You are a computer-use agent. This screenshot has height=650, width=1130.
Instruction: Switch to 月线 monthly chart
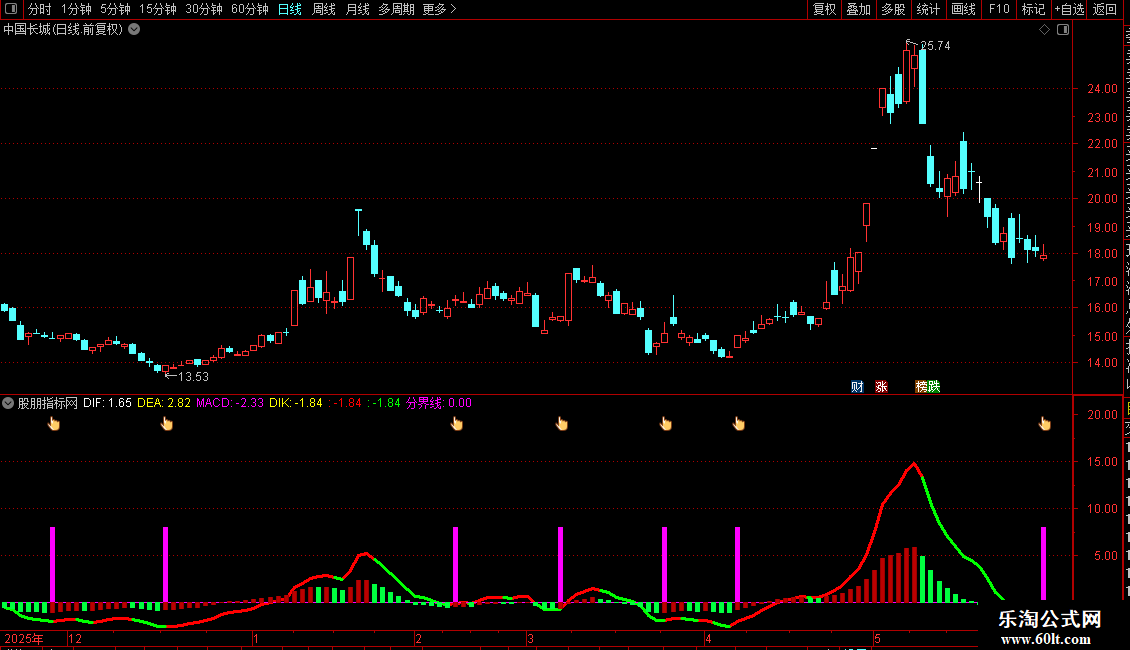click(x=357, y=9)
